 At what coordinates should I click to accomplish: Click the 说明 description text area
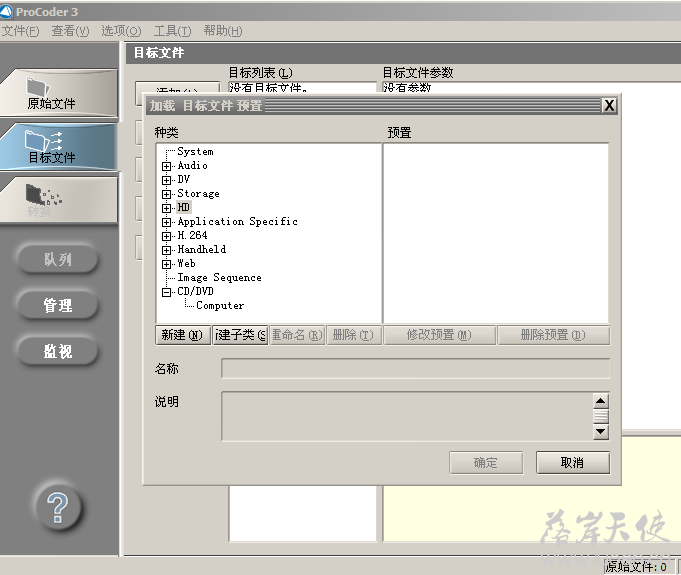(407, 416)
